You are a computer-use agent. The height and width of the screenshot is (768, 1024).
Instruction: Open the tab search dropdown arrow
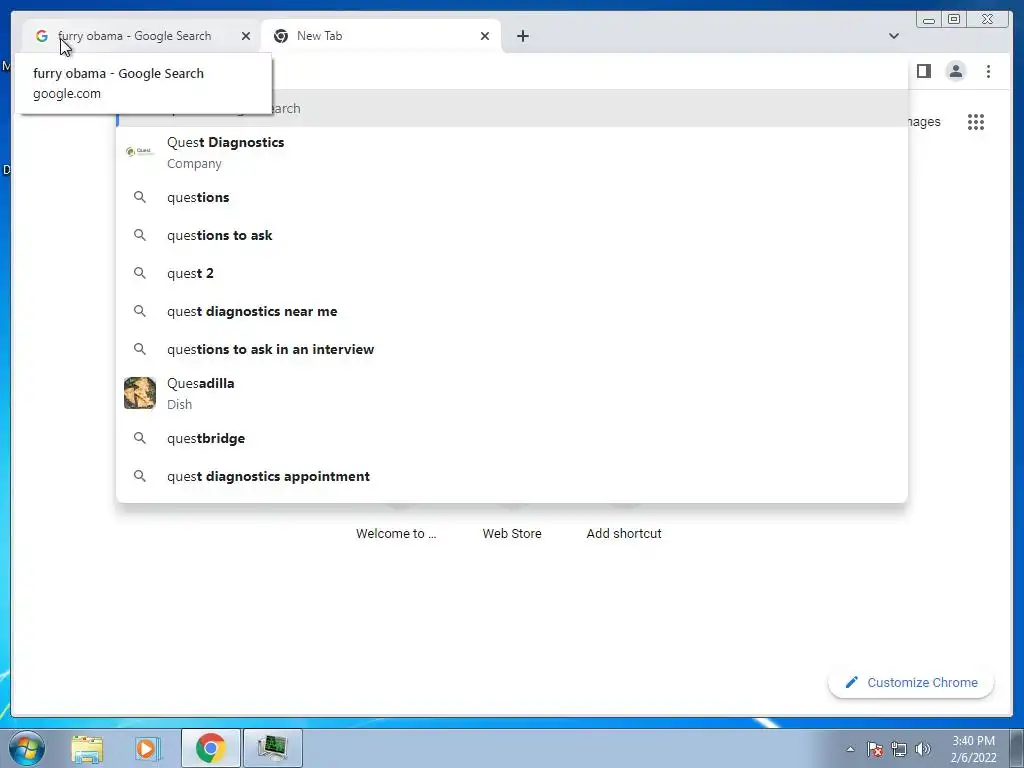[x=893, y=36]
